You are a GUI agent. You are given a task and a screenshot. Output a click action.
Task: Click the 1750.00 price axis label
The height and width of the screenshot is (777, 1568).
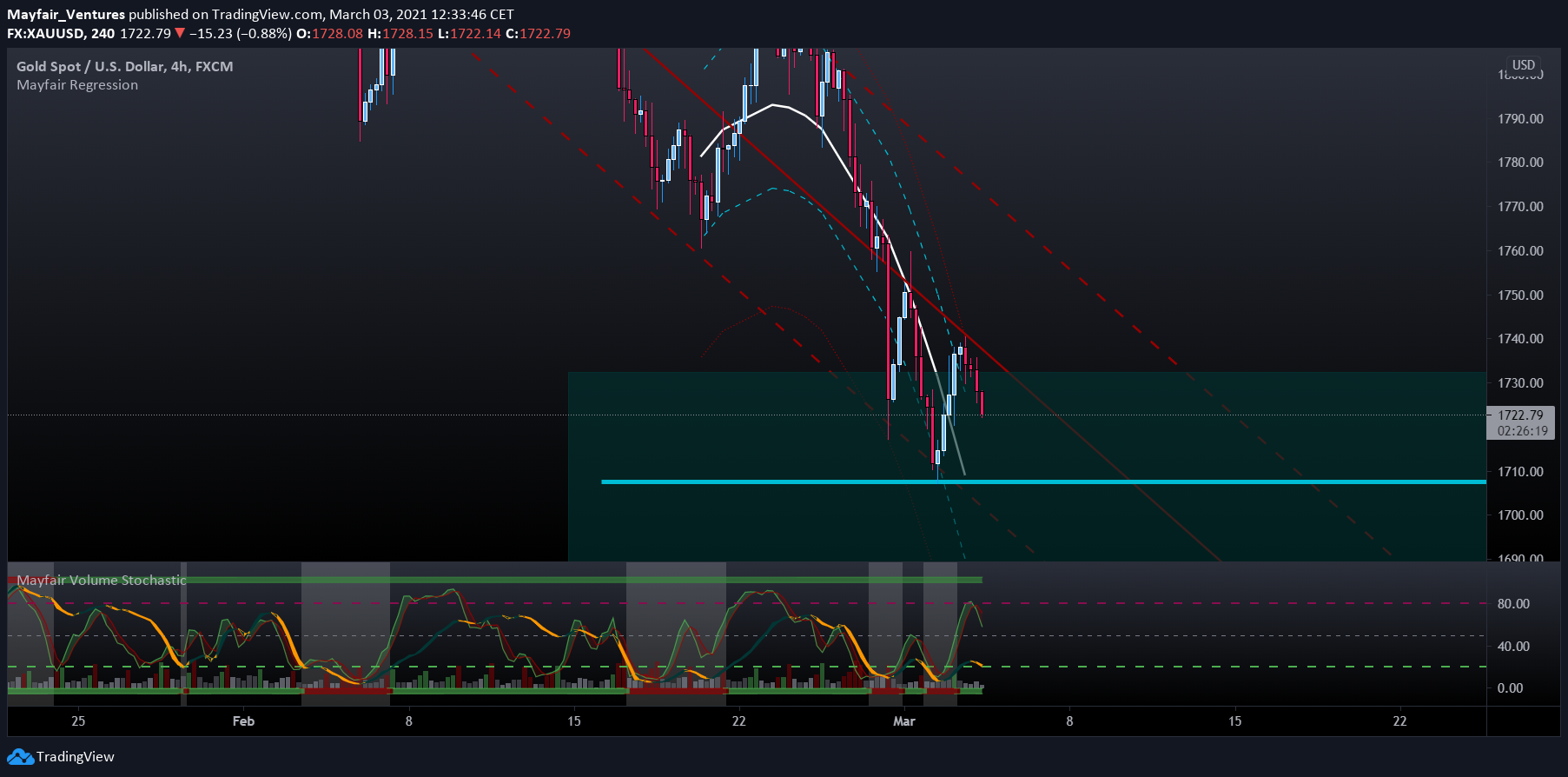pos(1520,296)
